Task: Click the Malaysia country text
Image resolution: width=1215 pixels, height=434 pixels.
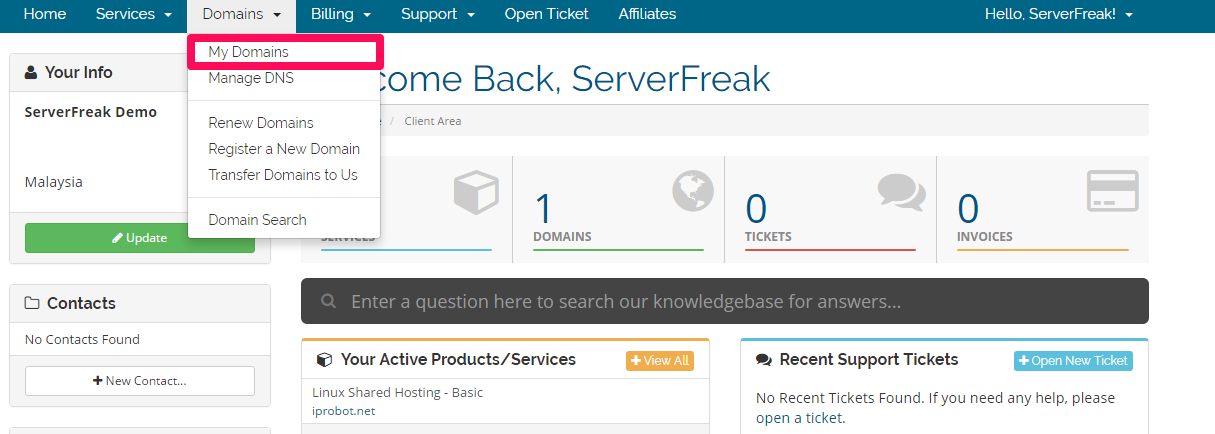Action: pyautogui.click(x=54, y=182)
